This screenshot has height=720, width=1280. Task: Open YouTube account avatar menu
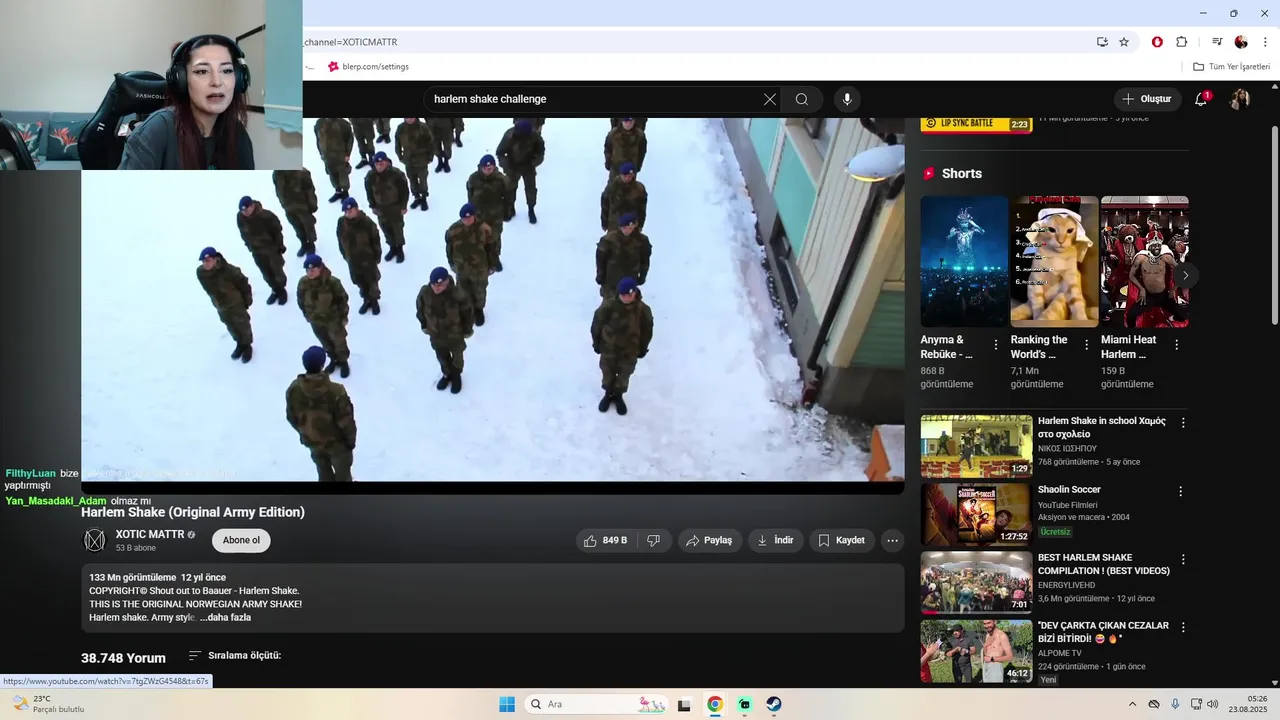click(x=1240, y=99)
